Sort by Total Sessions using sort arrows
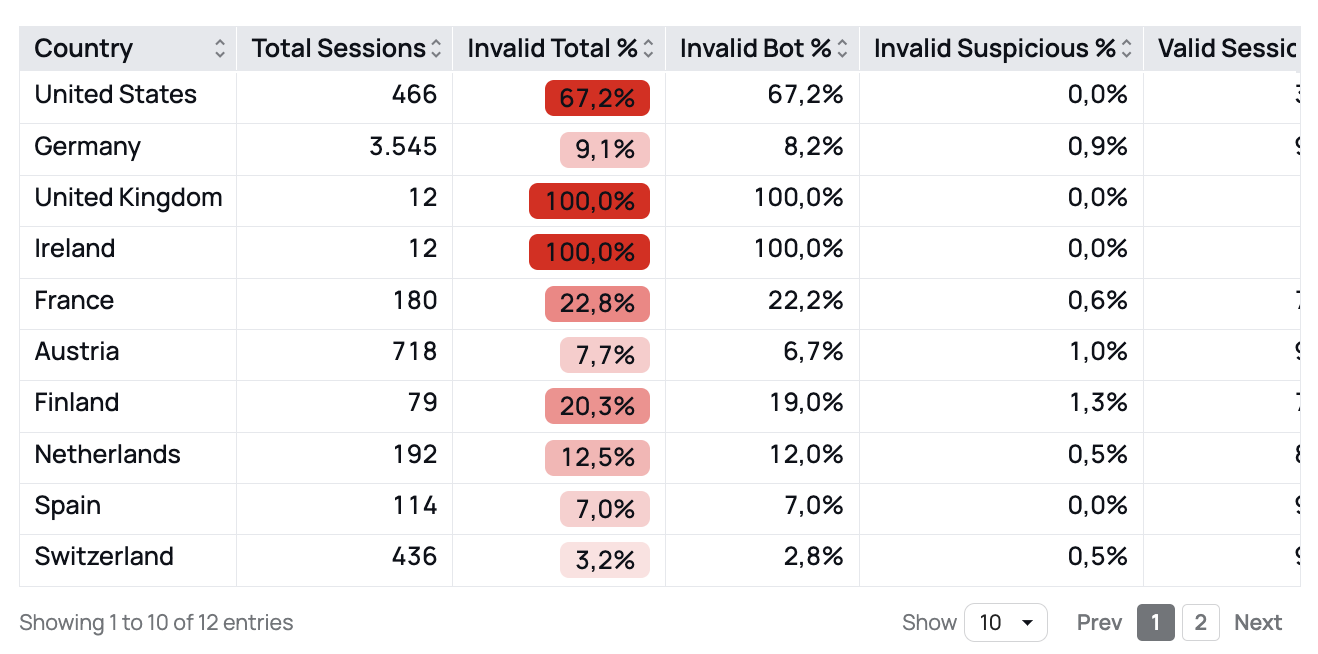Image resolution: width=1318 pixels, height=654 pixels. 436,48
